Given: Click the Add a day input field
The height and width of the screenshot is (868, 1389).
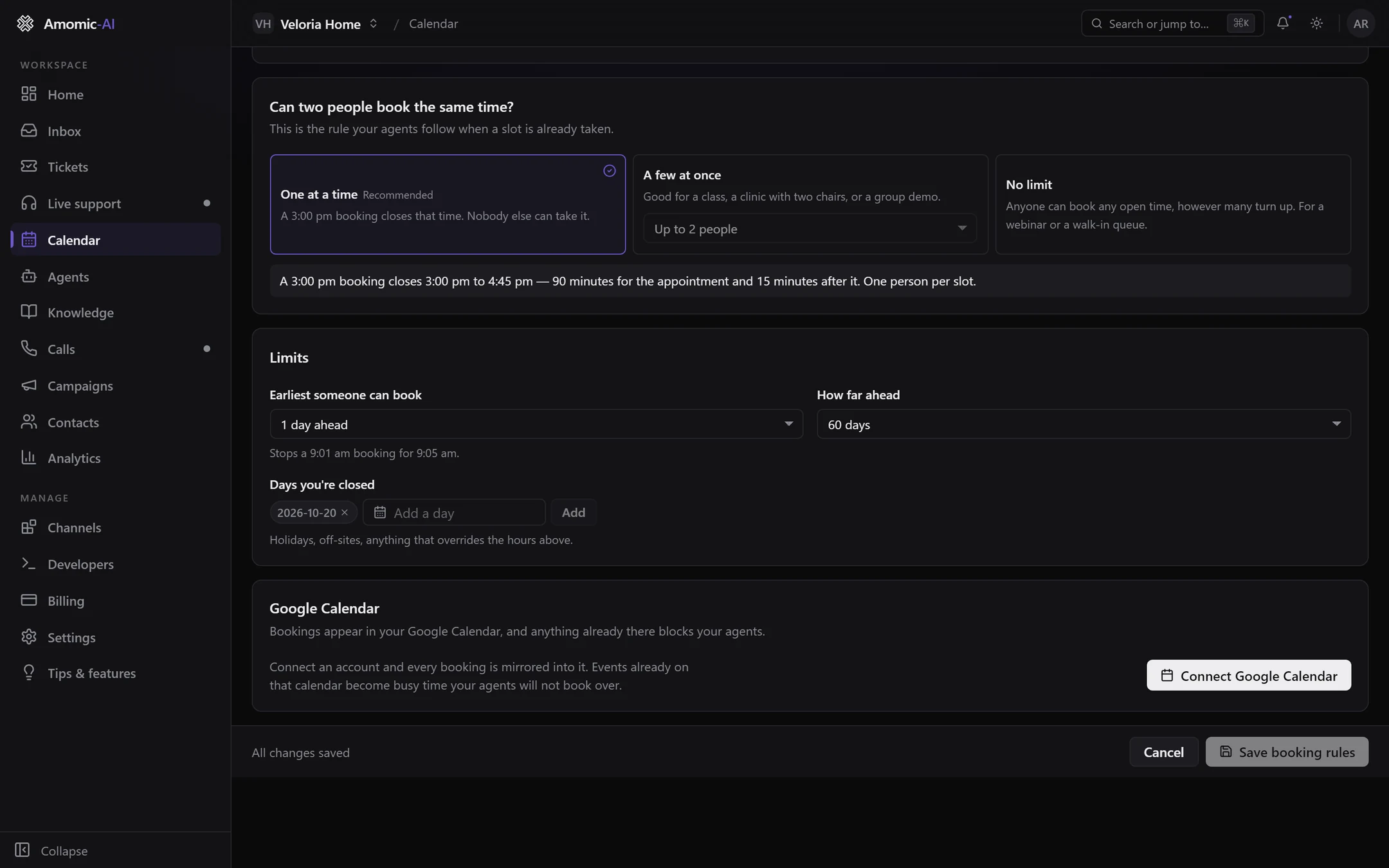Looking at the screenshot, I should tap(454, 512).
